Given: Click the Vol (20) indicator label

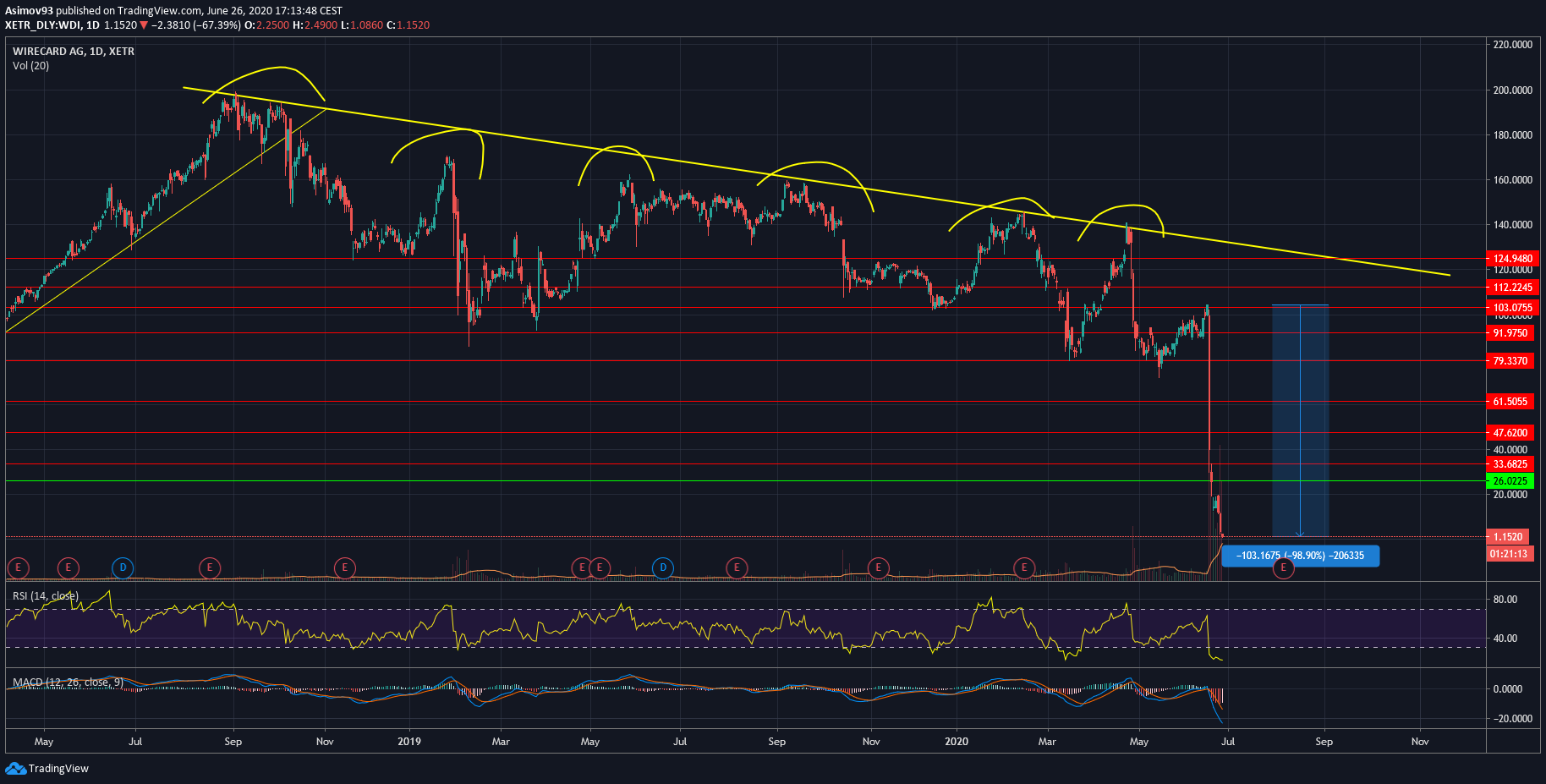Looking at the screenshot, I should click(30, 65).
